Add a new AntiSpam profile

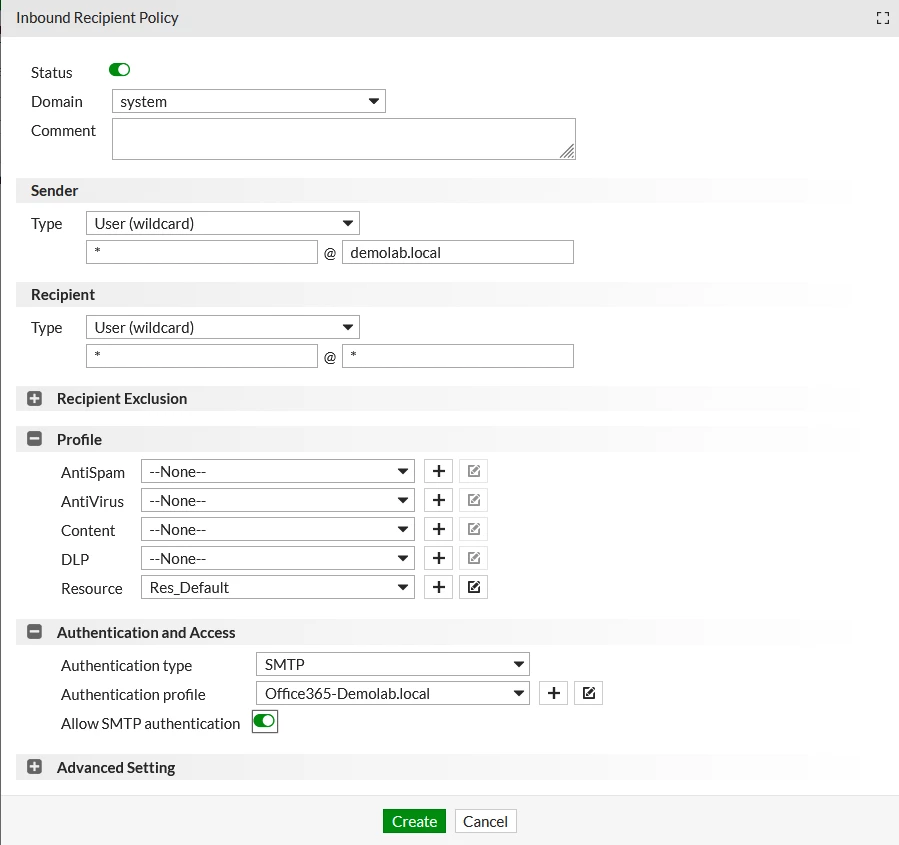pyautogui.click(x=439, y=471)
